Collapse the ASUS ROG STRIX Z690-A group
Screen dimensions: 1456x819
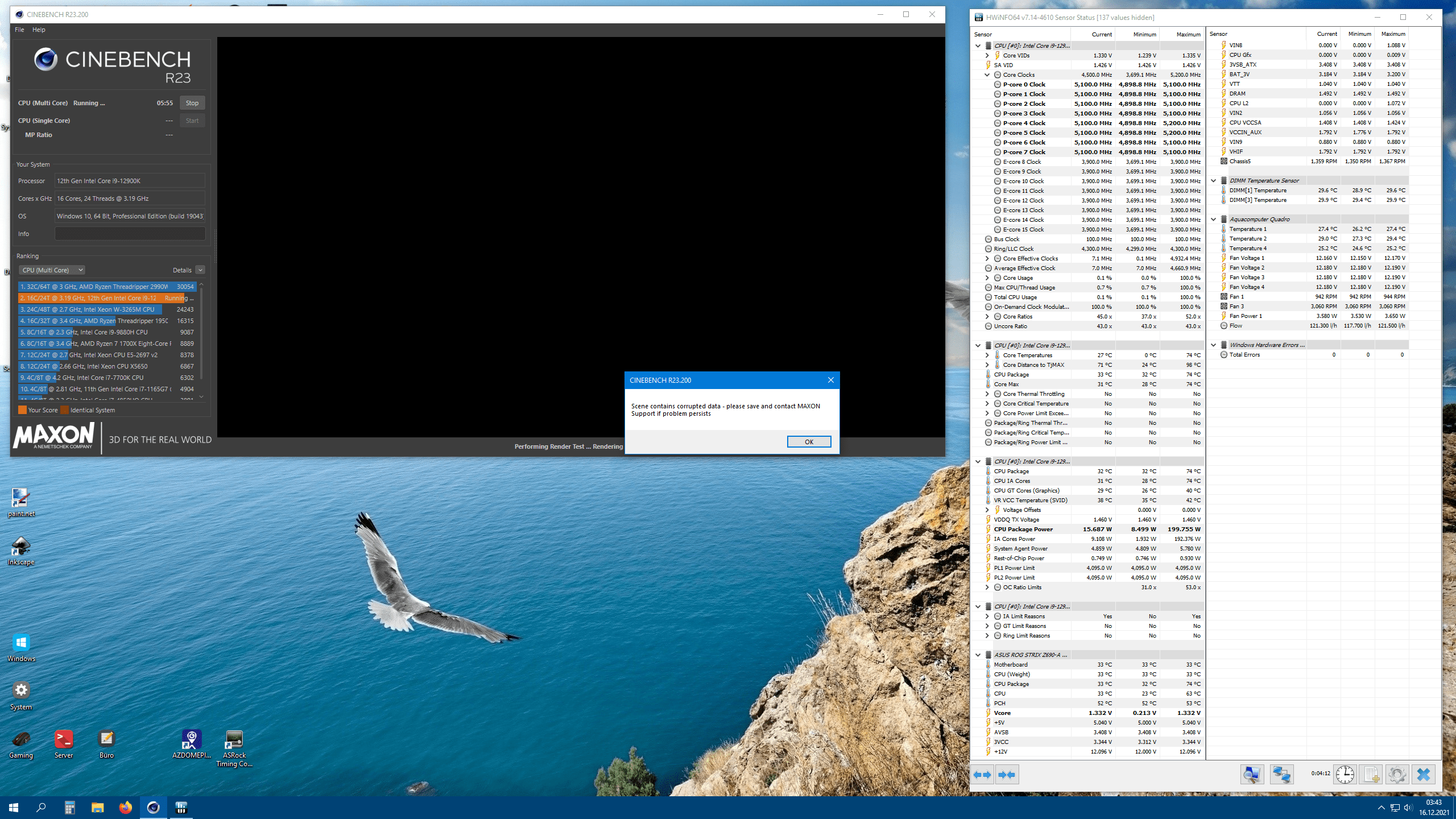[x=978, y=655]
